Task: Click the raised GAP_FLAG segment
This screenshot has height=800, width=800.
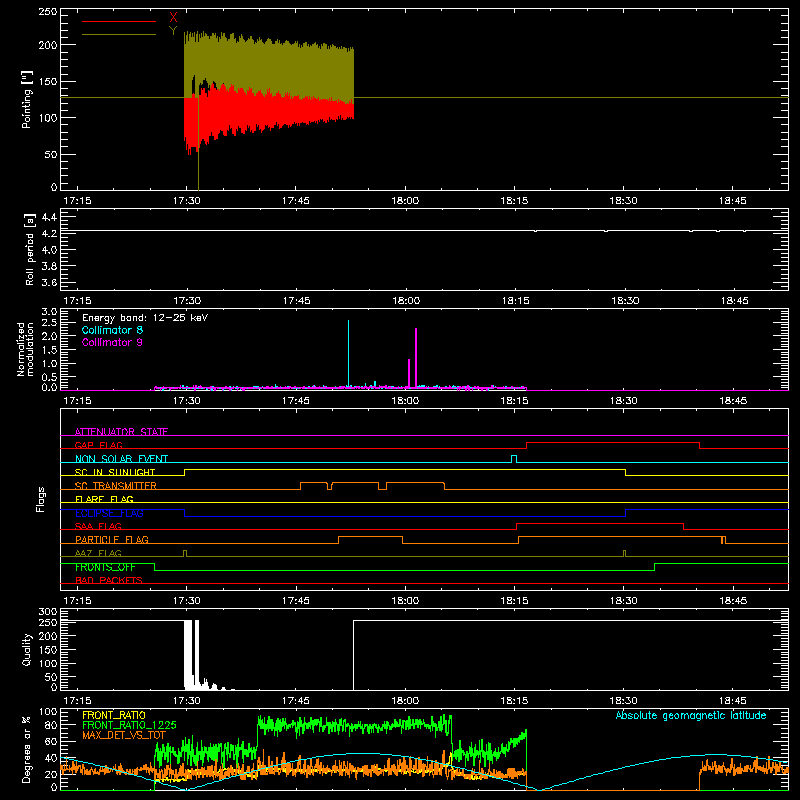Action: click(613, 443)
